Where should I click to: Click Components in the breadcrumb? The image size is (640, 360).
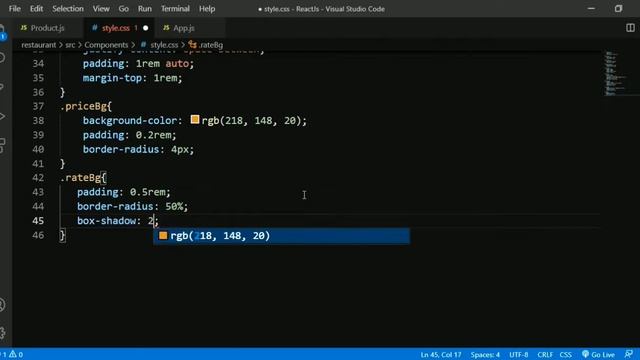[x=106, y=45]
